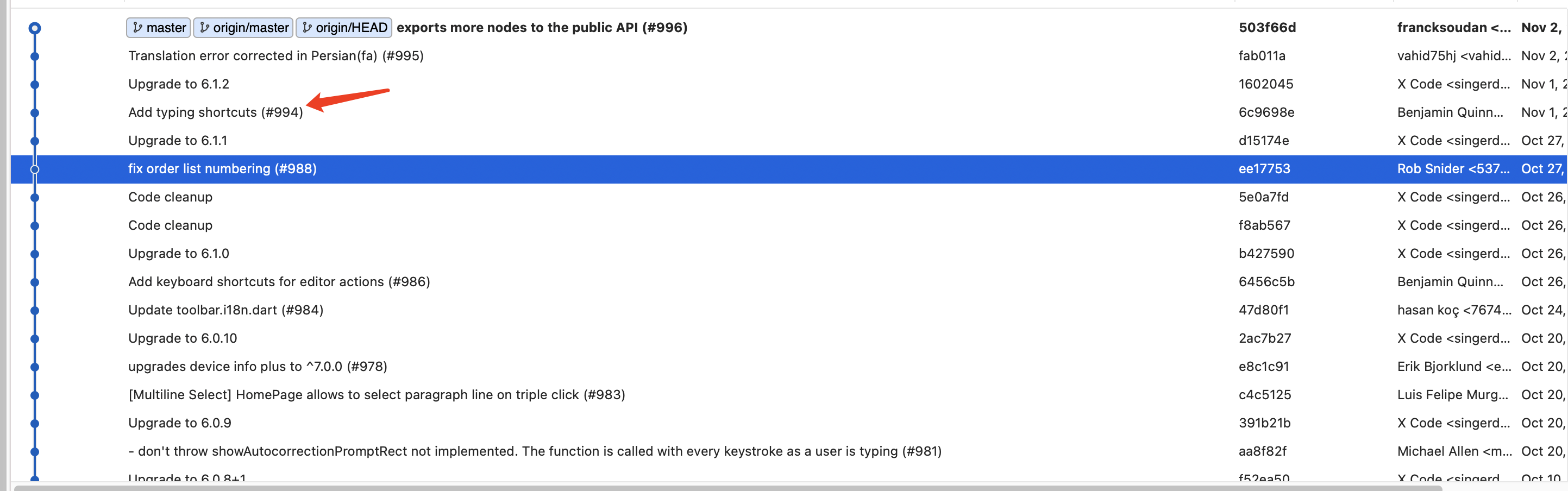The image size is (1568, 491).
Task: Click the commit hash 6c9698e
Action: click(x=1265, y=112)
